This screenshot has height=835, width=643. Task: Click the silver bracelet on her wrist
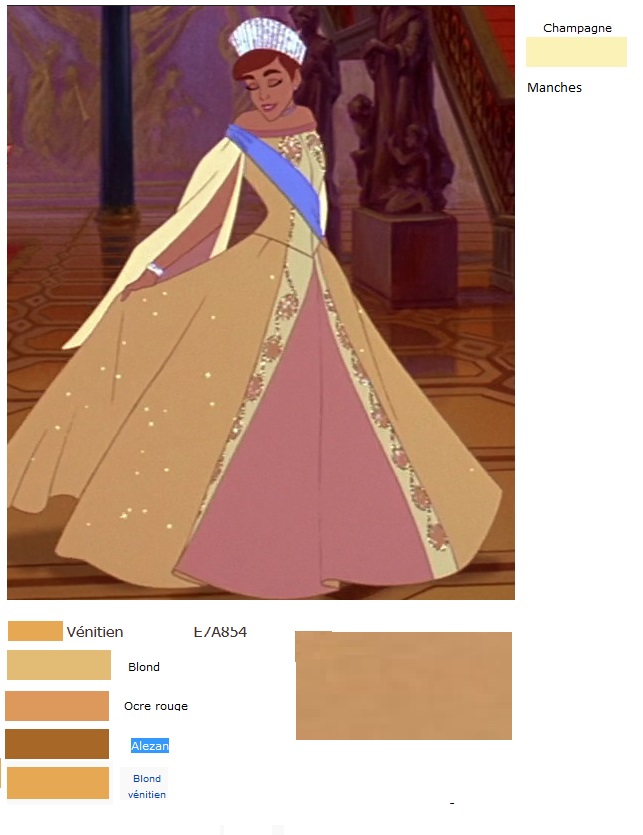(x=155, y=269)
